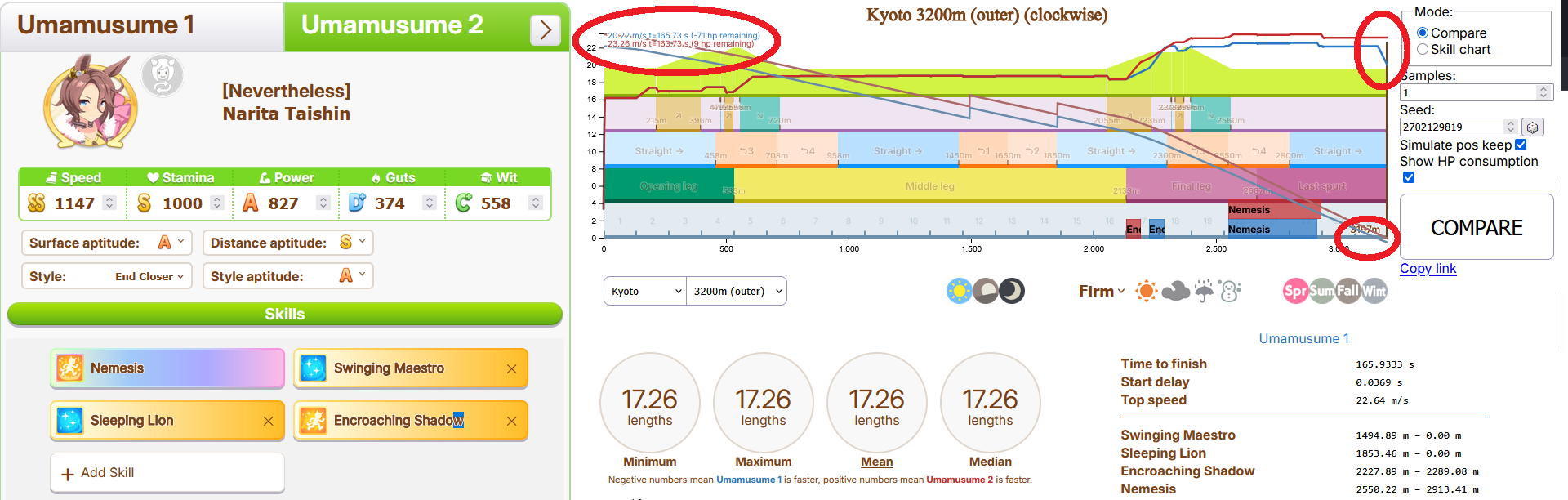Remove the Swinging Maestro skill

(x=511, y=368)
